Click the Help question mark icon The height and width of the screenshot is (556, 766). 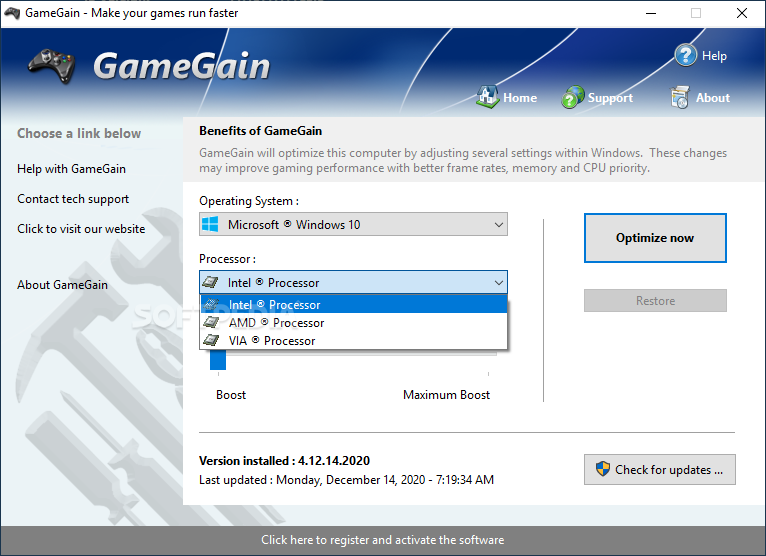click(x=685, y=55)
